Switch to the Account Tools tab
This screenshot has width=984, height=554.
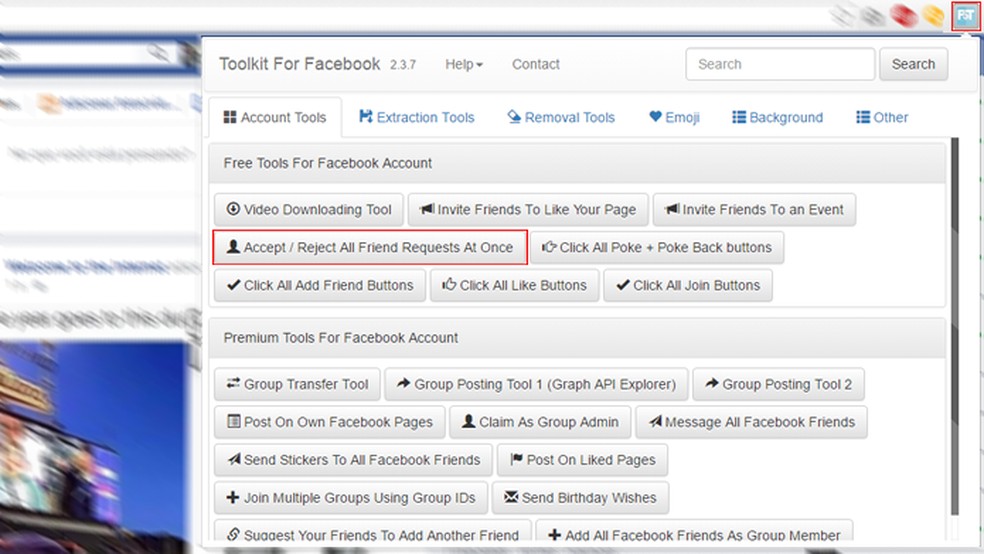click(x=275, y=117)
